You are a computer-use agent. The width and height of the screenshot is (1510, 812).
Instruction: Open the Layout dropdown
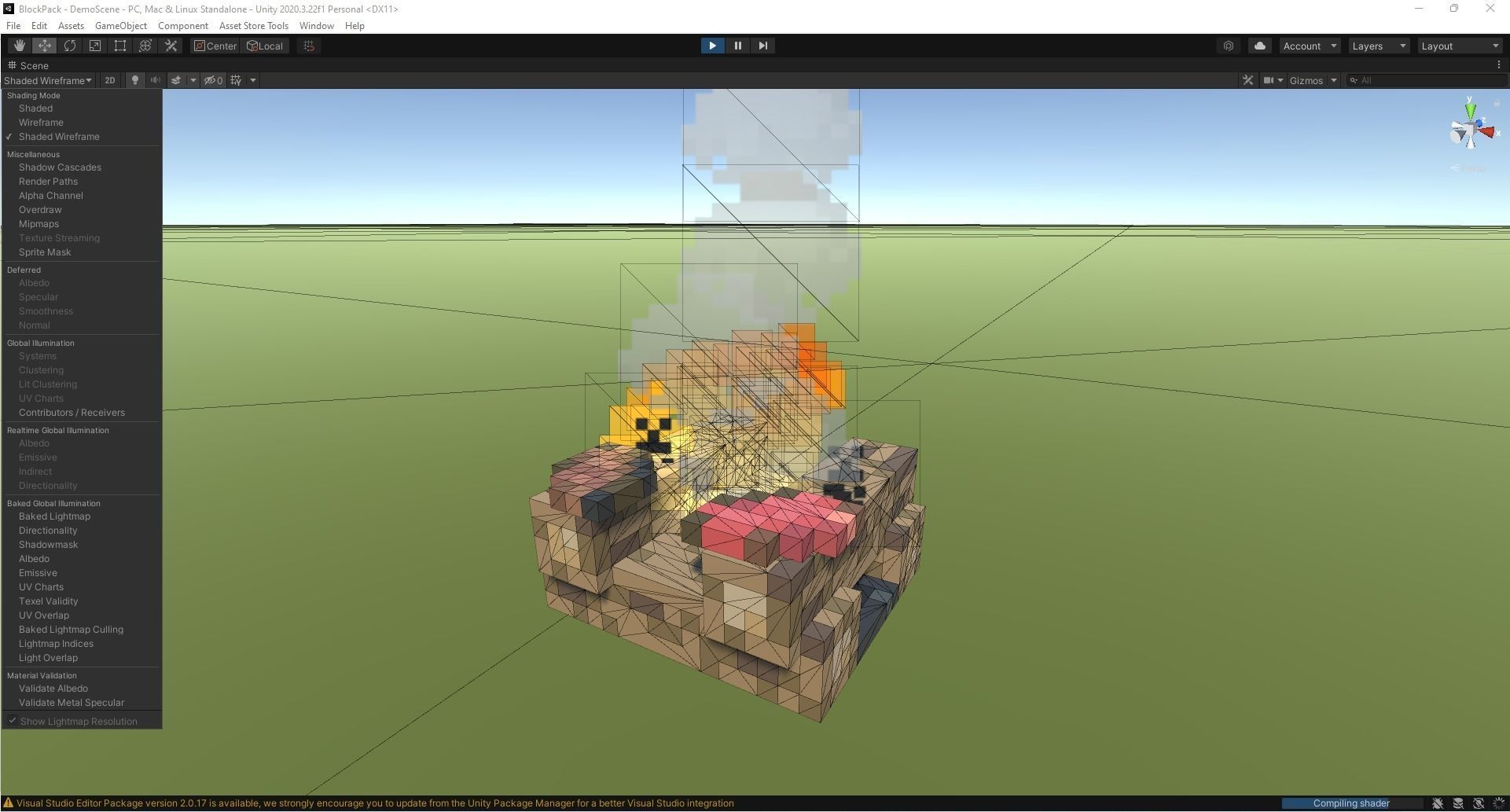(x=1458, y=45)
